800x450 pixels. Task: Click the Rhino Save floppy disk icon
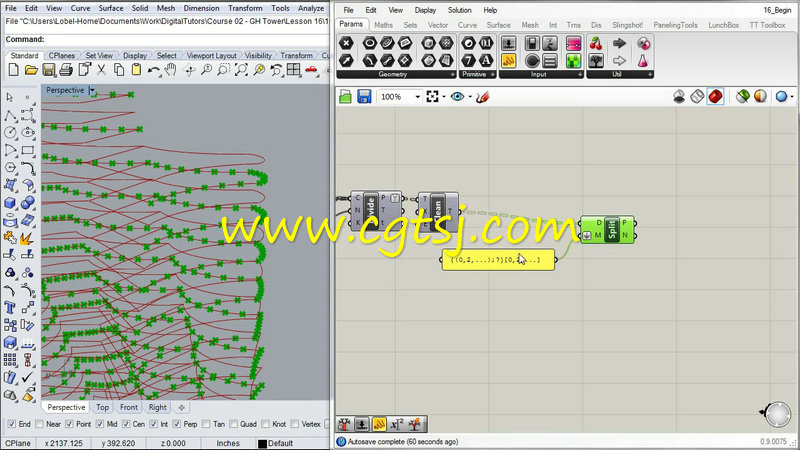coord(48,70)
